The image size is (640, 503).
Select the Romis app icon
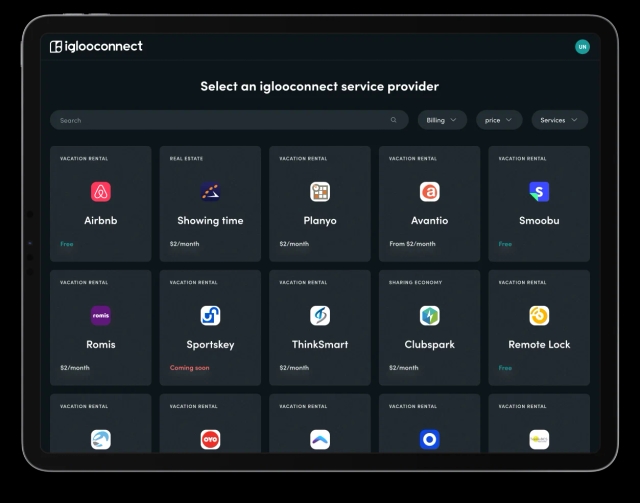coord(101,316)
